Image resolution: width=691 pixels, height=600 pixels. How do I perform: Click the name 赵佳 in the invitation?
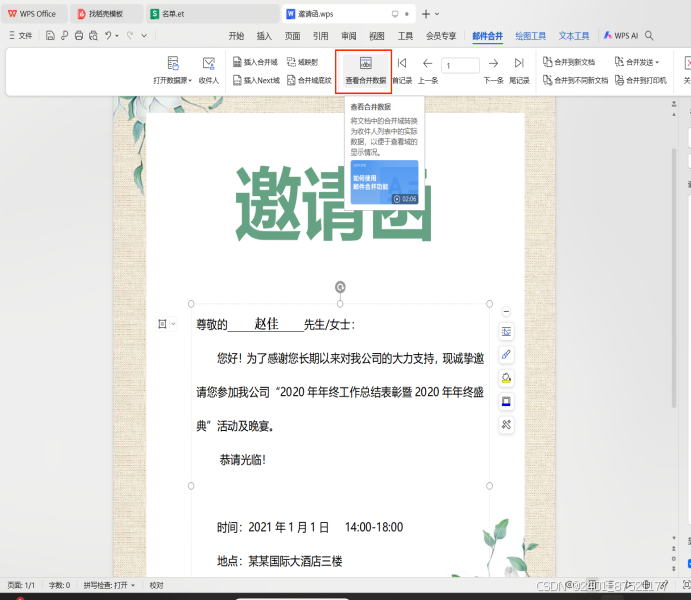267,324
